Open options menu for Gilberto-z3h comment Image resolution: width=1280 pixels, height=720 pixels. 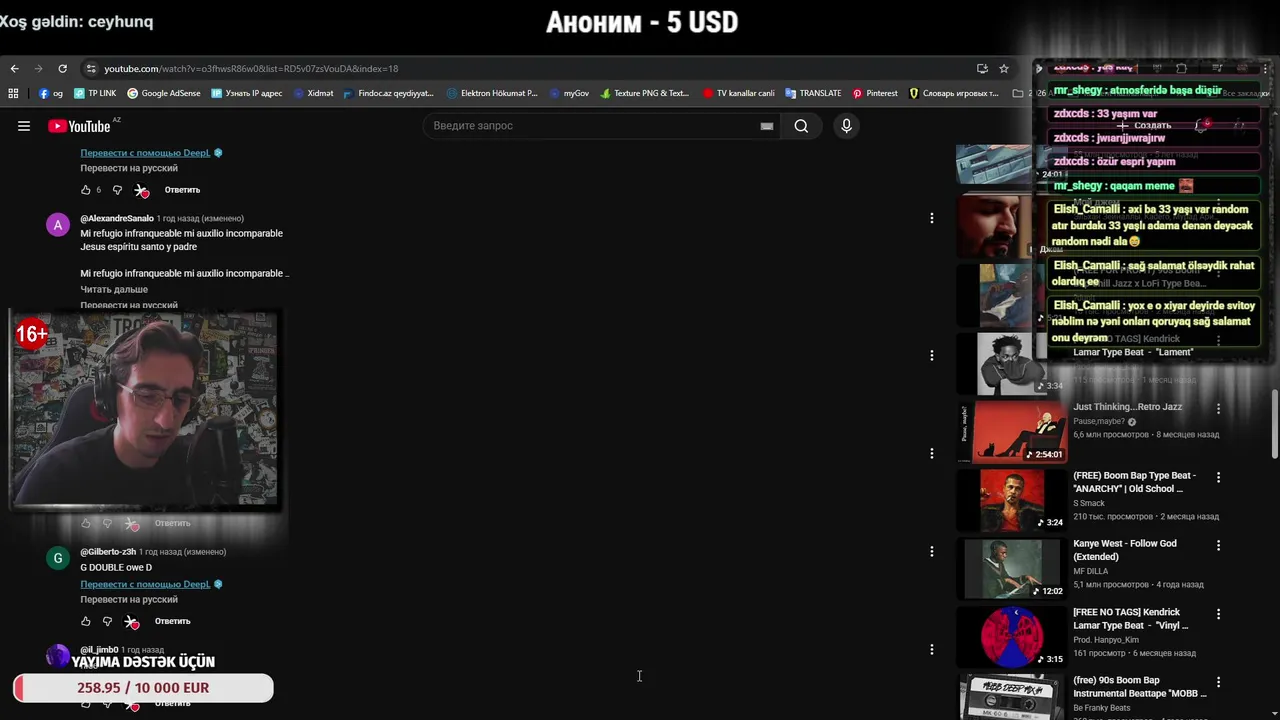[931, 551]
